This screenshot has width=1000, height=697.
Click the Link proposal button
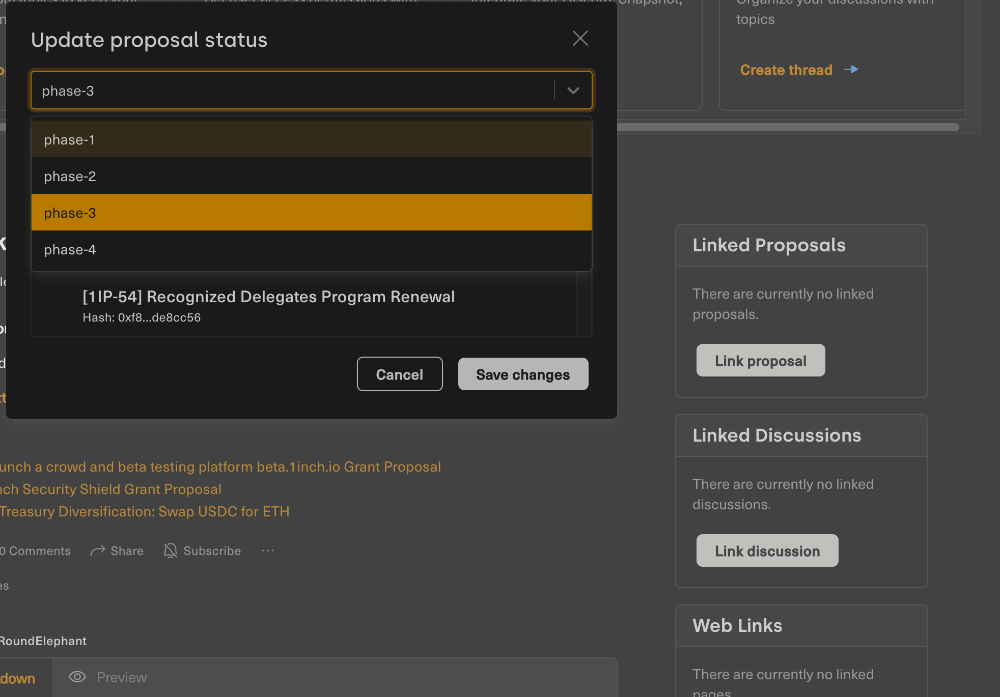coord(760,361)
